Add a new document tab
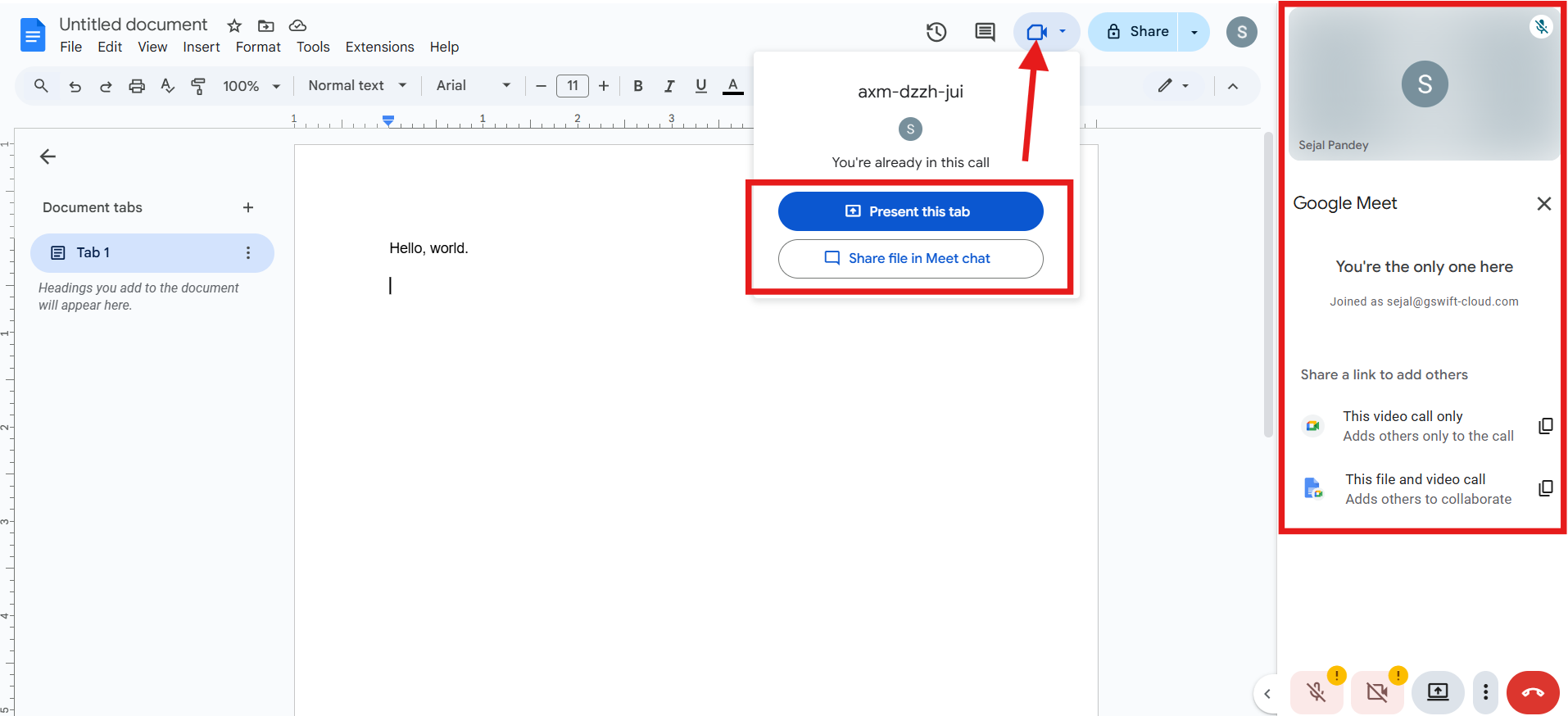 (248, 207)
